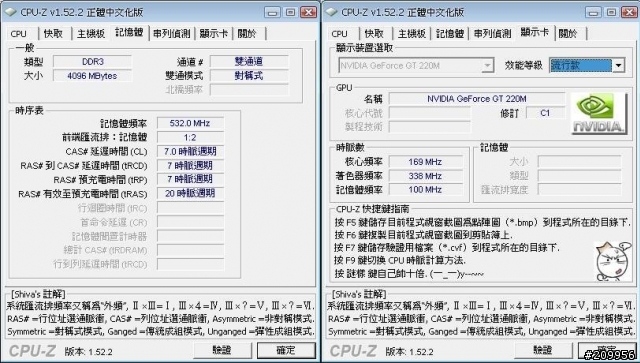The image size is (640, 363).
Task: Click the DDR3 memory type field
Action: coord(92,62)
